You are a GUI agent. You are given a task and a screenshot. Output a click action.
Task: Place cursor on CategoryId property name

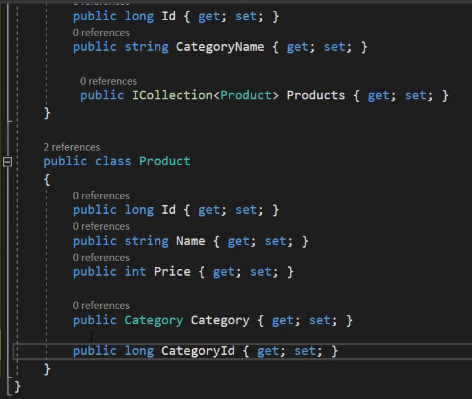tap(198, 351)
